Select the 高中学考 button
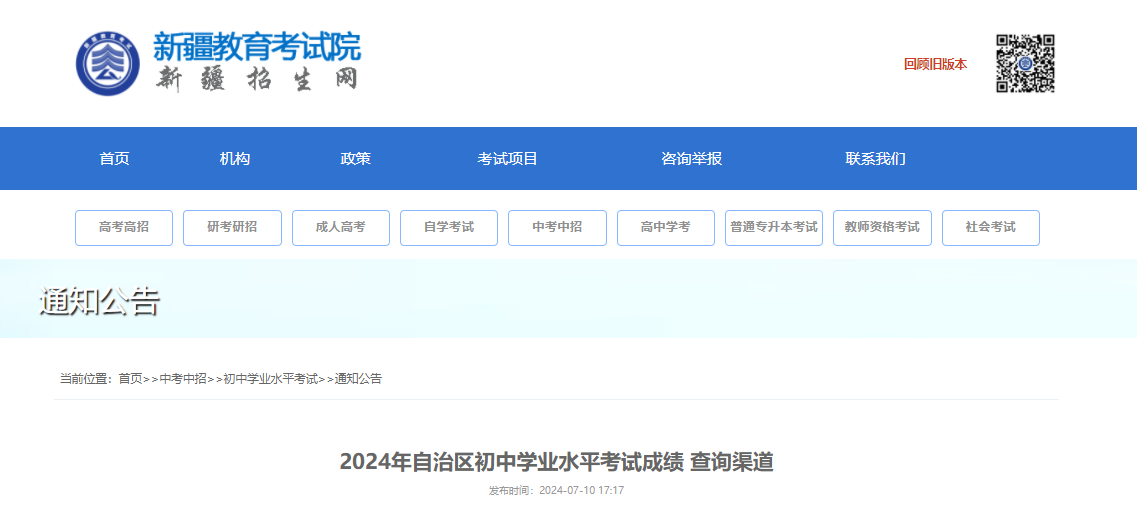Screen dimensions: 1137x515 pyautogui.click(x=666, y=228)
